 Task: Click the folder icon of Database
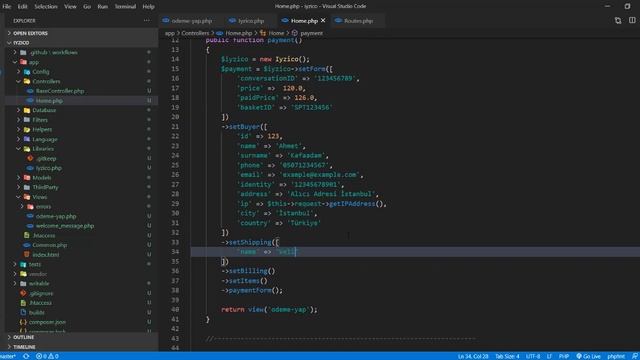coord(27,110)
